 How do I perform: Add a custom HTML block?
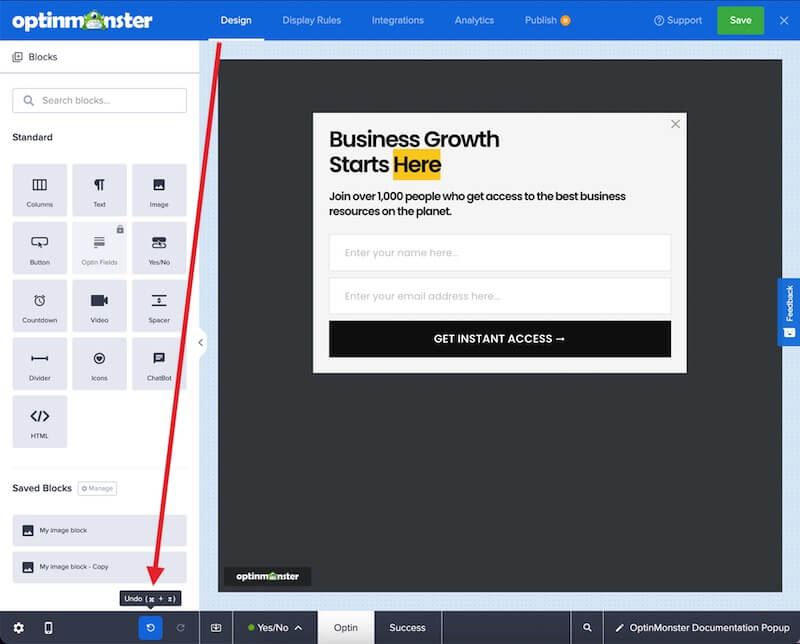click(40, 422)
